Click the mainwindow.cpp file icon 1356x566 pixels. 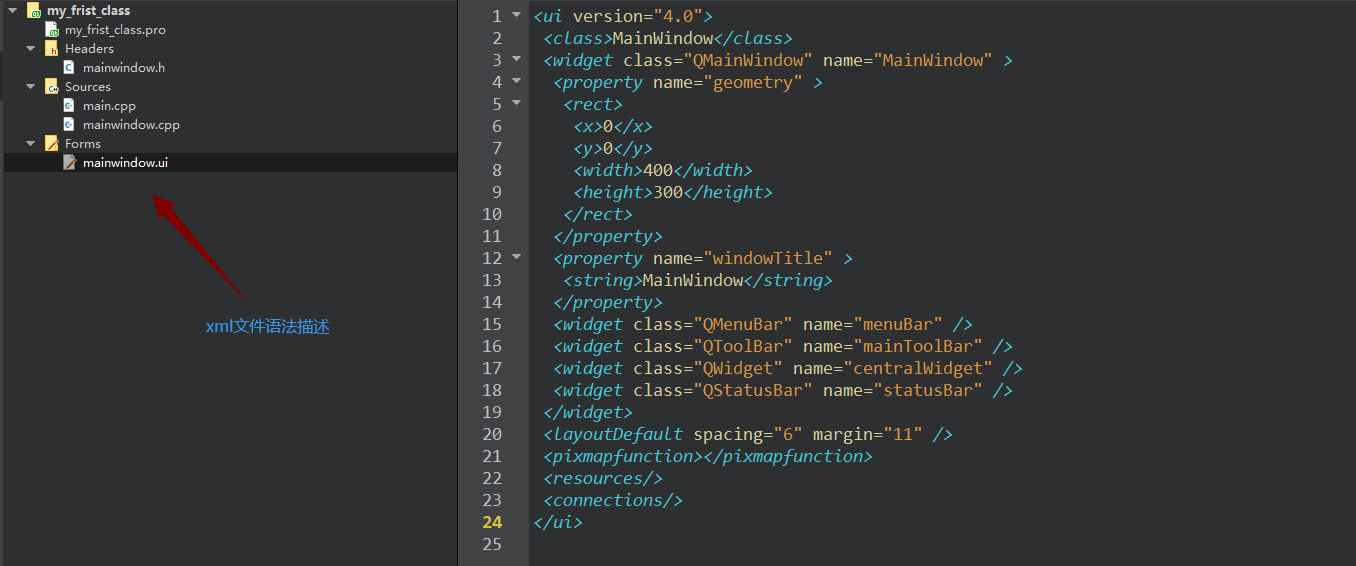[x=69, y=125]
